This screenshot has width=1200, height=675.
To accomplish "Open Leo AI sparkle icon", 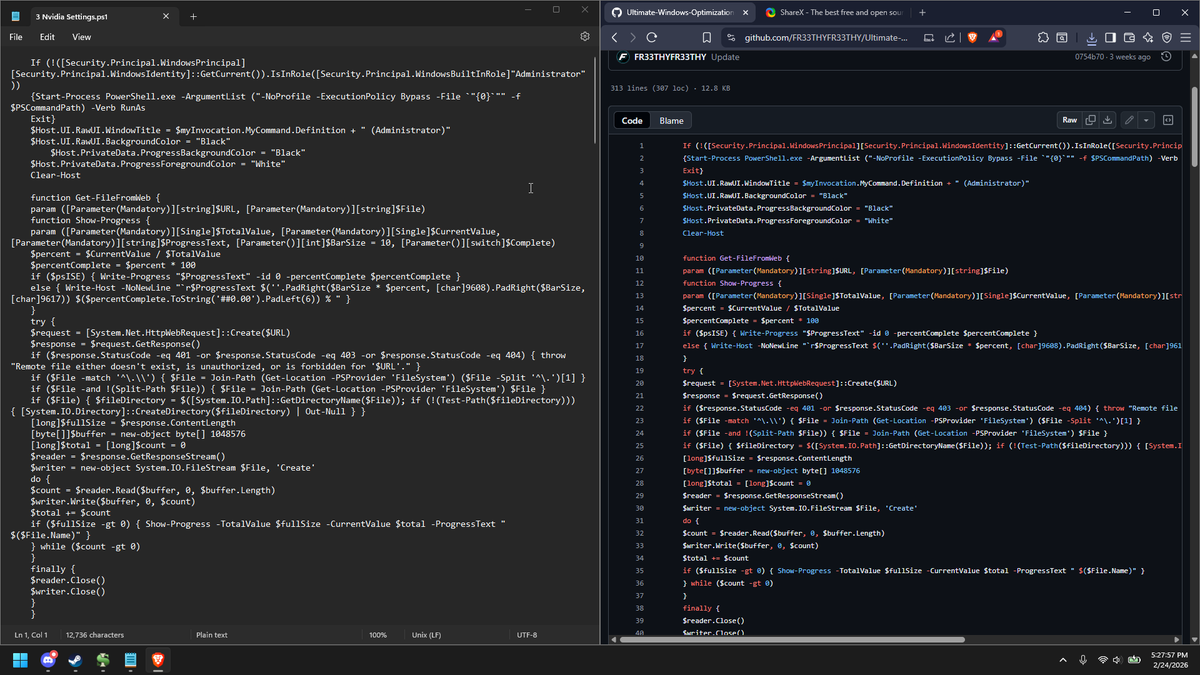I will (1148, 37).
